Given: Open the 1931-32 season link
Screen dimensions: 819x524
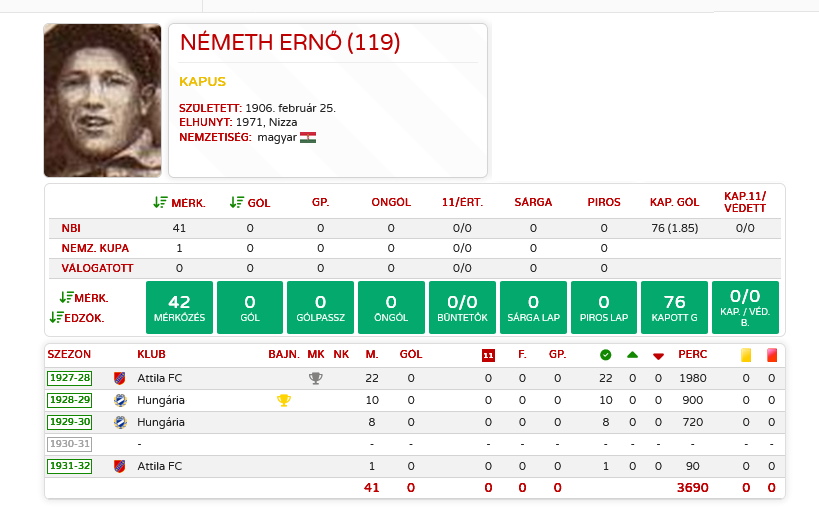Looking at the screenshot, I should coord(69,466).
